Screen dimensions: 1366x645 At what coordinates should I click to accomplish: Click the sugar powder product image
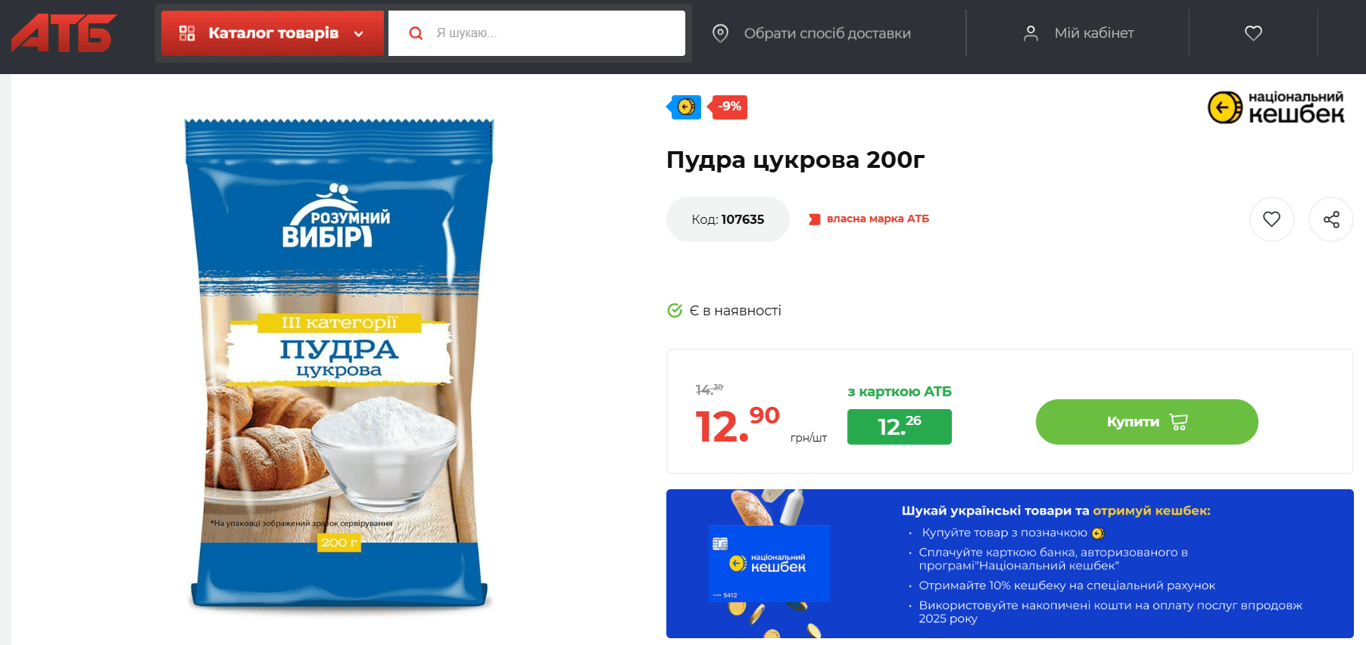point(339,365)
